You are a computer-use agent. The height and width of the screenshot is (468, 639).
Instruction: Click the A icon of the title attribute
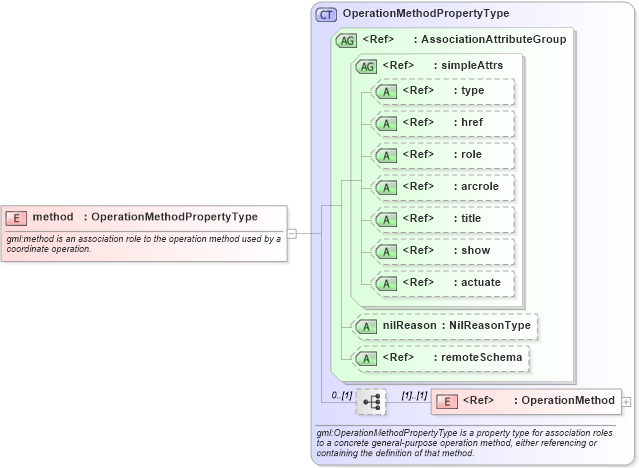386,220
